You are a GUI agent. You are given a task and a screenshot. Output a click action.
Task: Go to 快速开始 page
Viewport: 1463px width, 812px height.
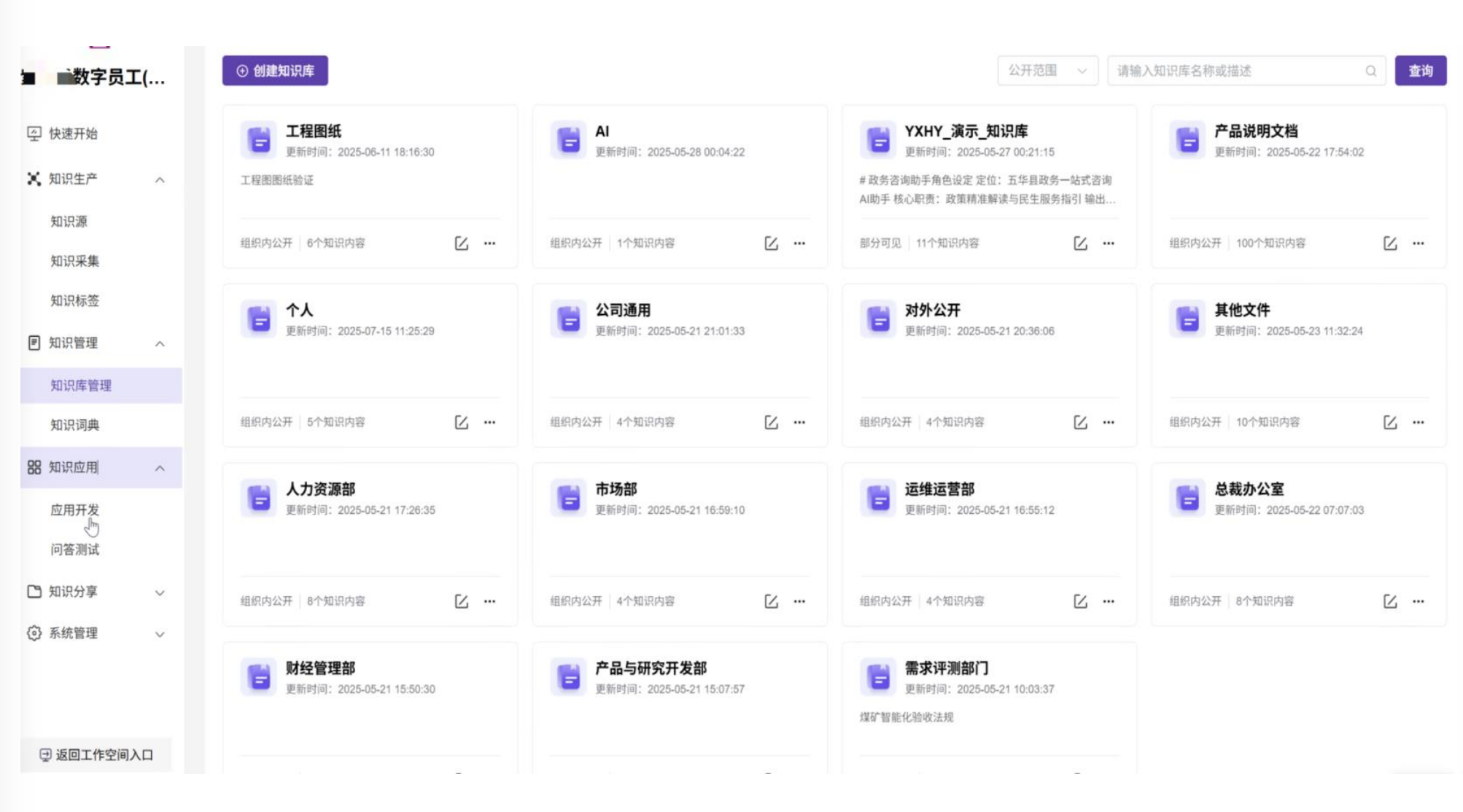click(x=72, y=133)
